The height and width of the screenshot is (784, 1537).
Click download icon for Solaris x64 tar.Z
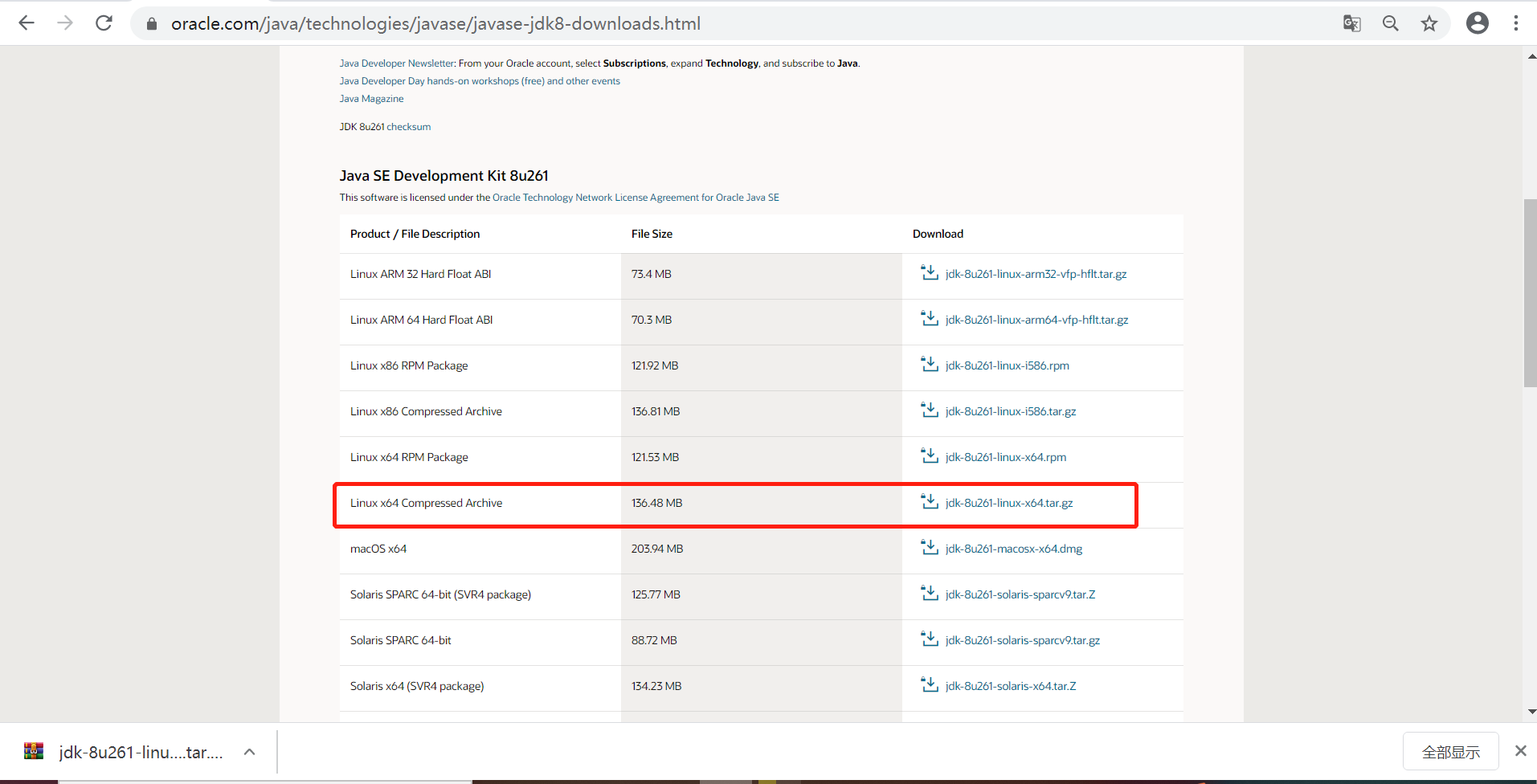pyautogui.click(x=930, y=685)
